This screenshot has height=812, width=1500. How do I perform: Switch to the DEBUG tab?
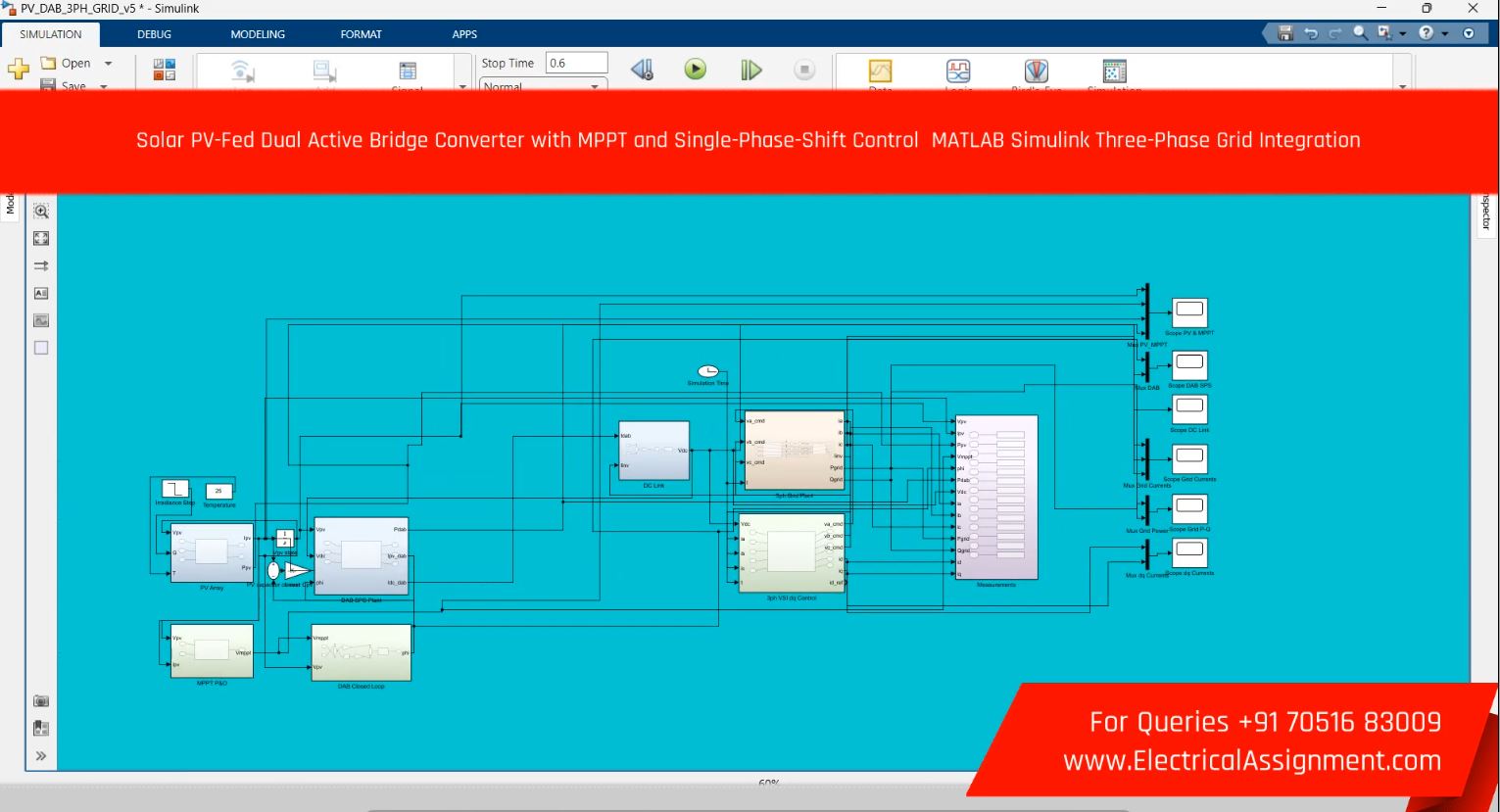(154, 34)
